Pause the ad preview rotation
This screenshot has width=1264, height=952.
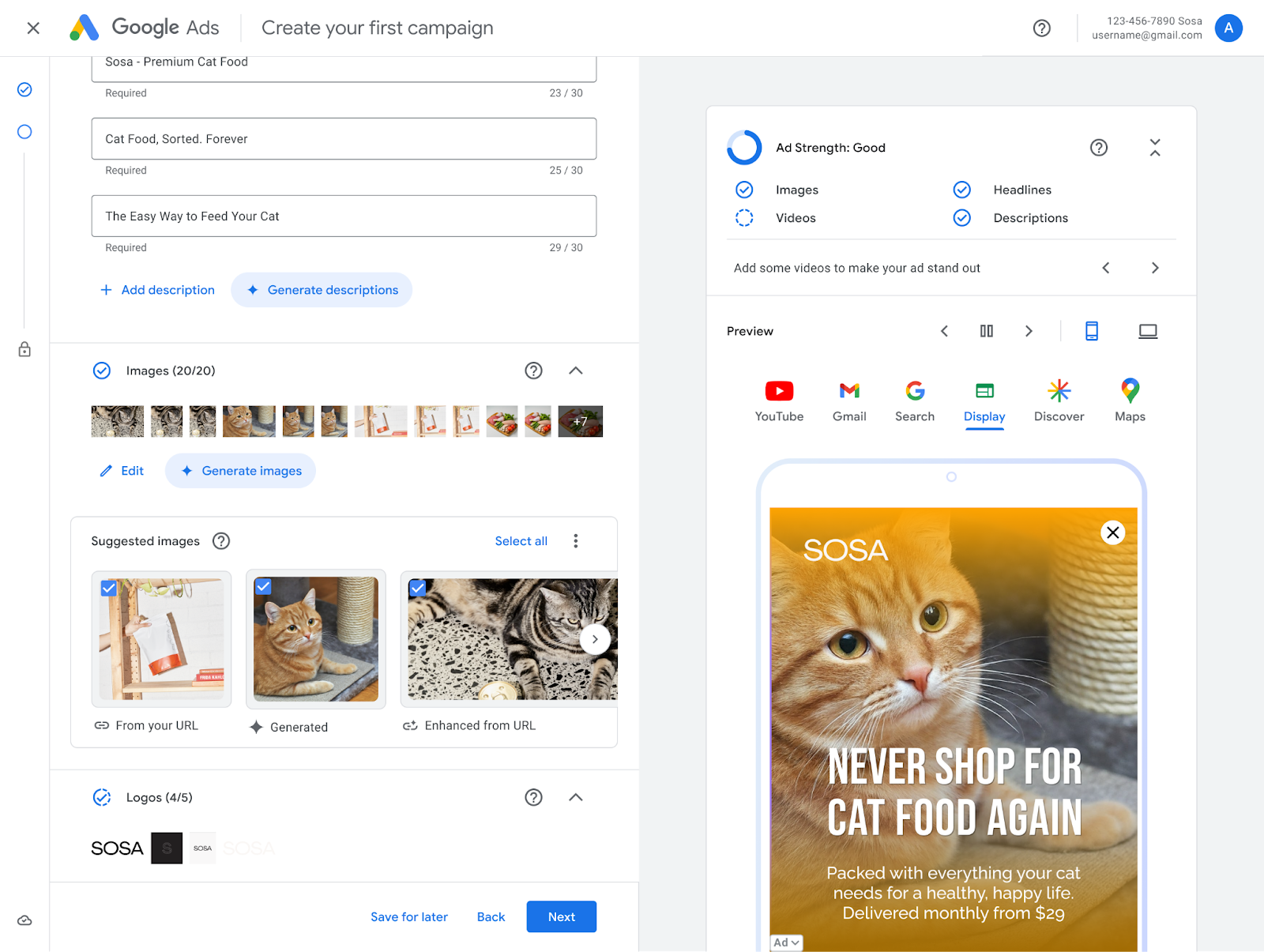coord(986,331)
